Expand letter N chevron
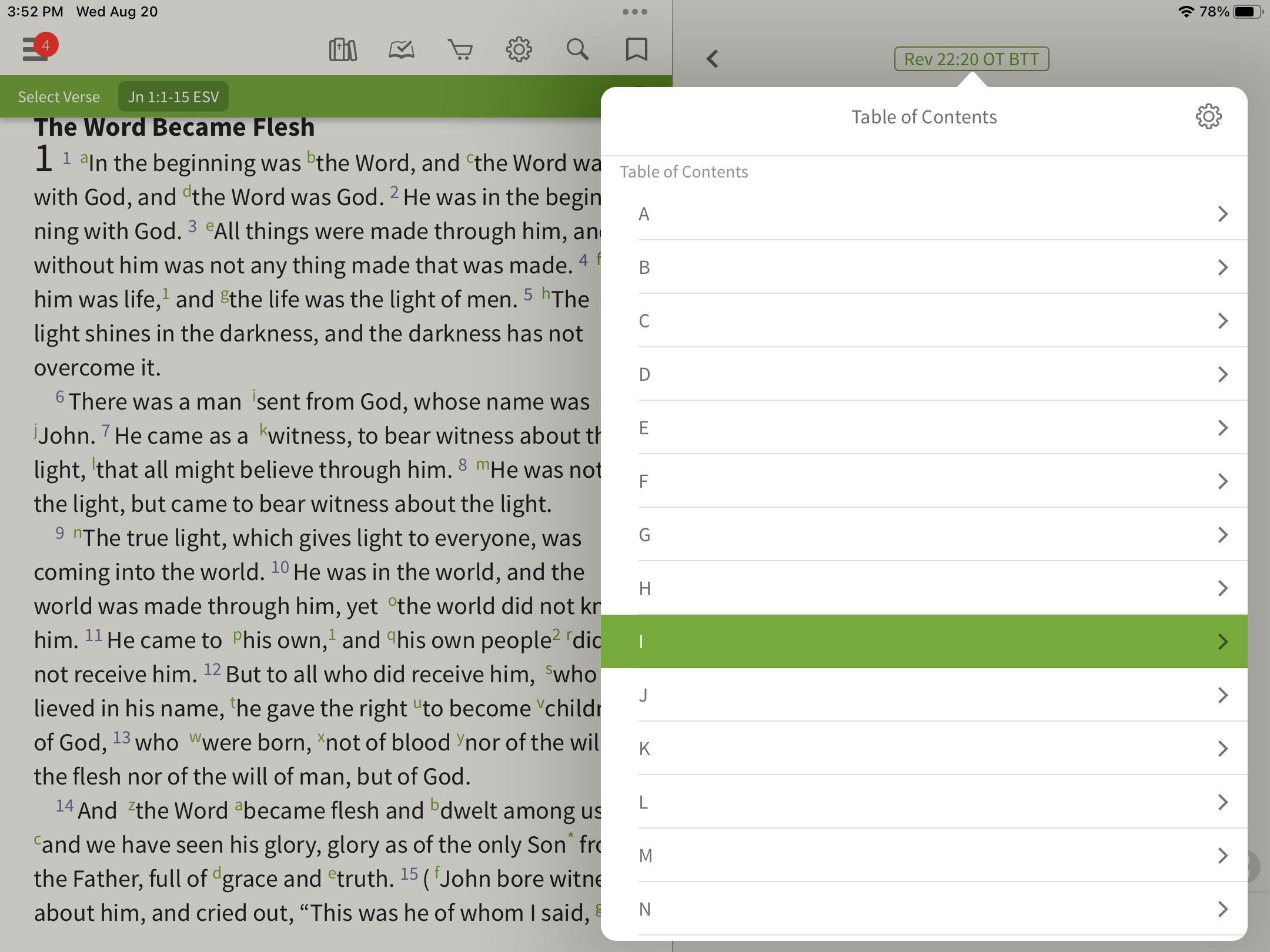The image size is (1270, 952). (x=1222, y=909)
